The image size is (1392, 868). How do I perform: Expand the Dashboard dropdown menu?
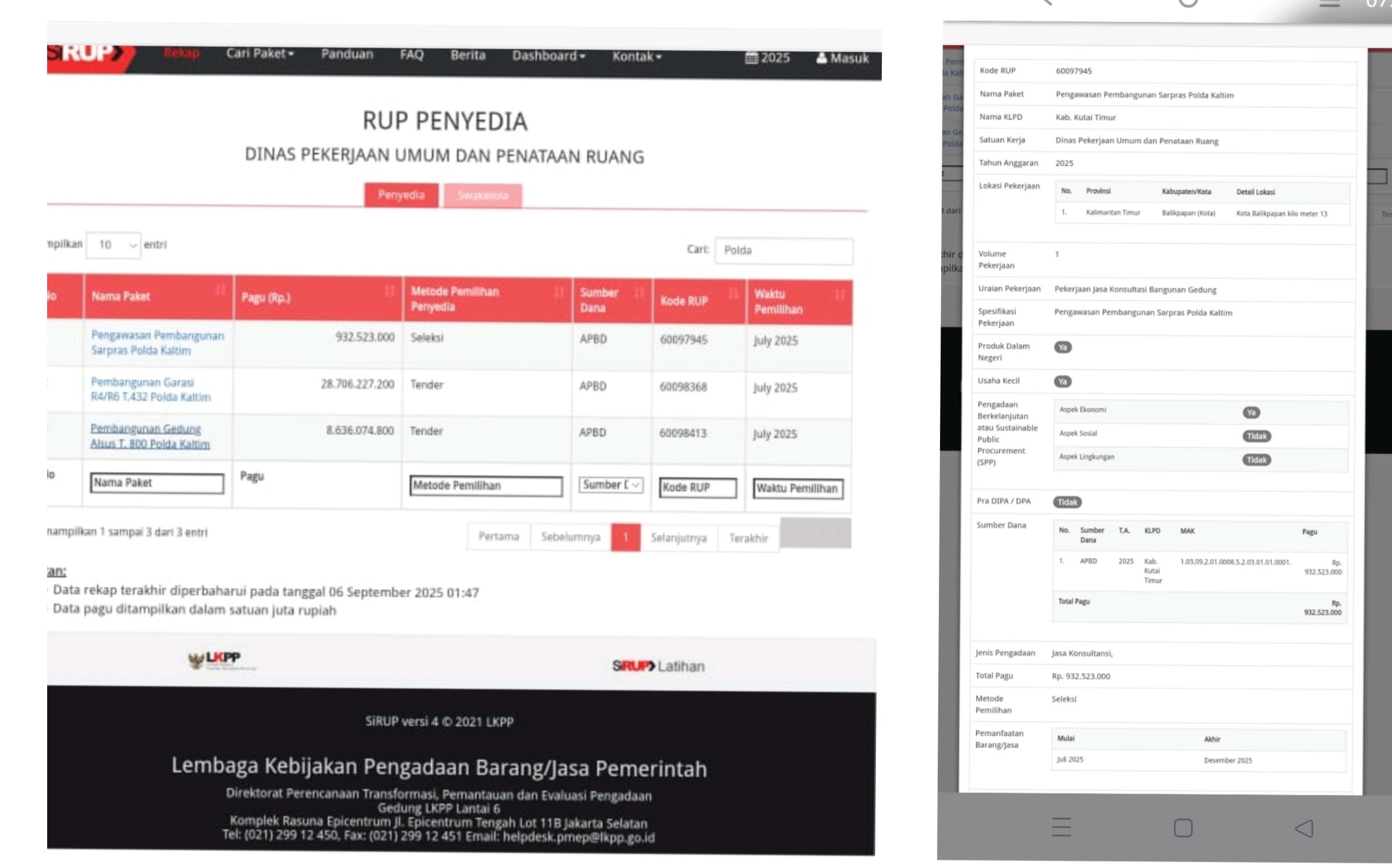(x=548, y=56)
